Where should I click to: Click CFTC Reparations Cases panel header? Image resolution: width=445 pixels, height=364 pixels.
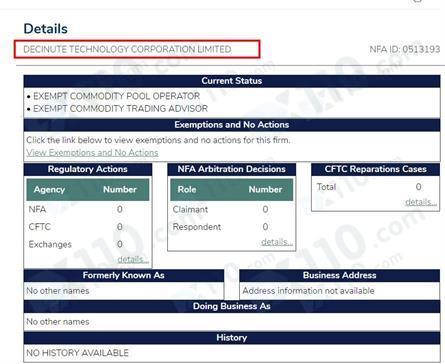tap(375, 169)
